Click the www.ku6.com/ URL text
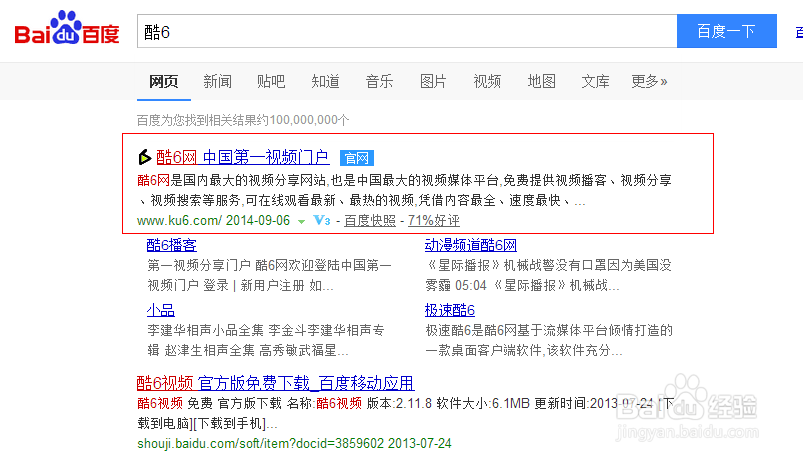803x460 pixels. (x=179, y=221)
